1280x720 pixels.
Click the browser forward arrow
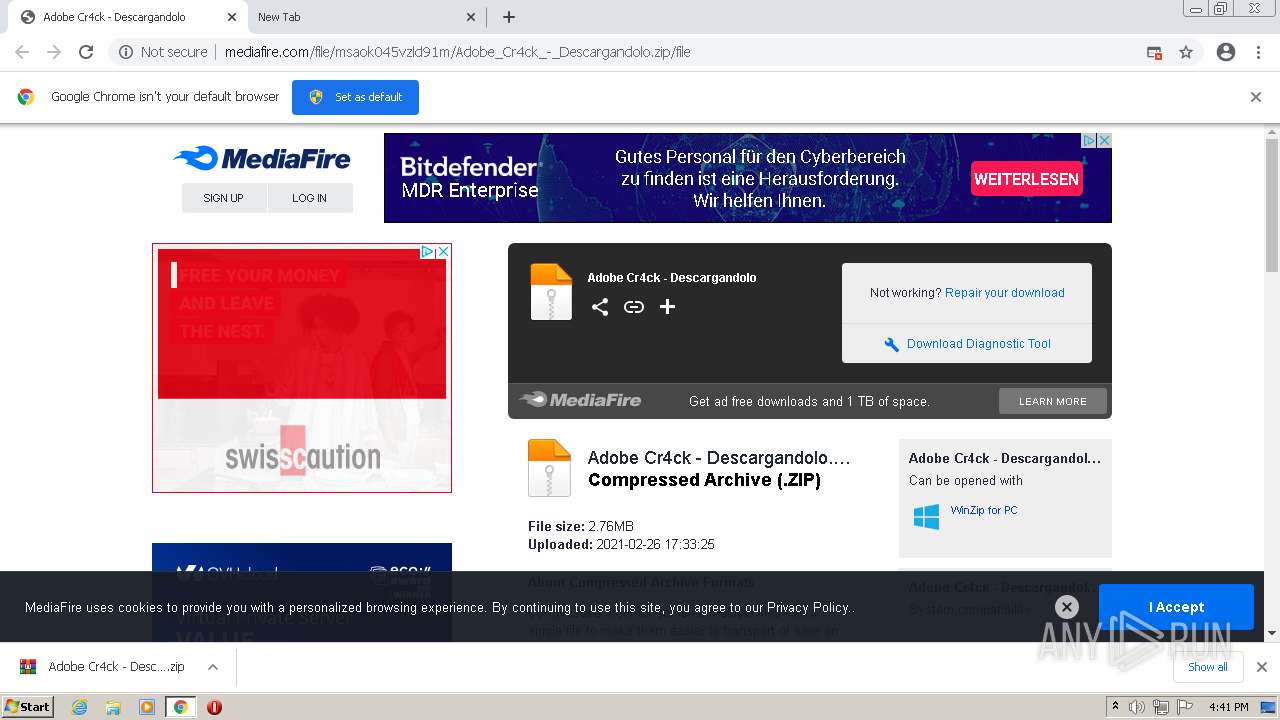click(x=54, y=52)
